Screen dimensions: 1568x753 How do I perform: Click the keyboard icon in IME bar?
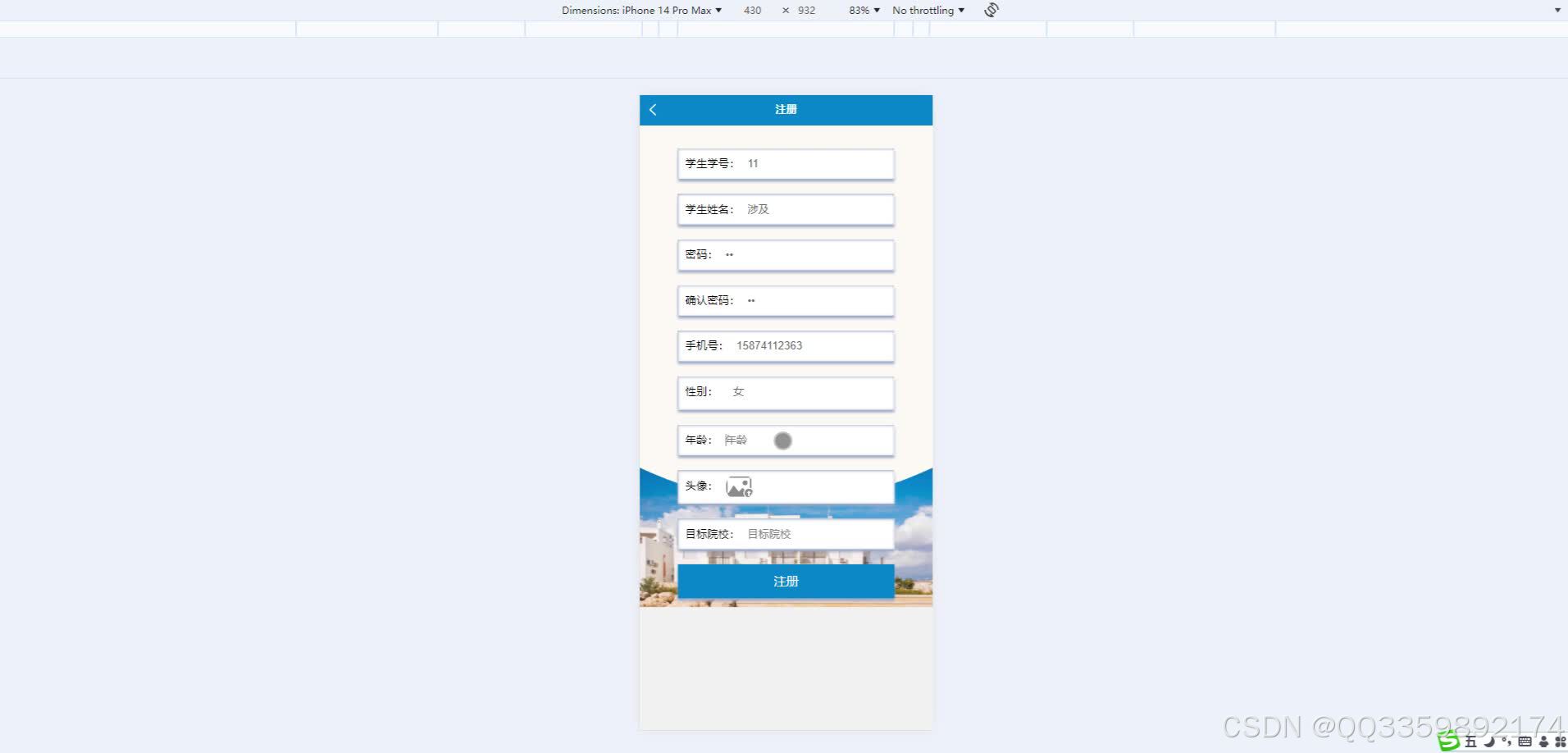[1525, 742]
